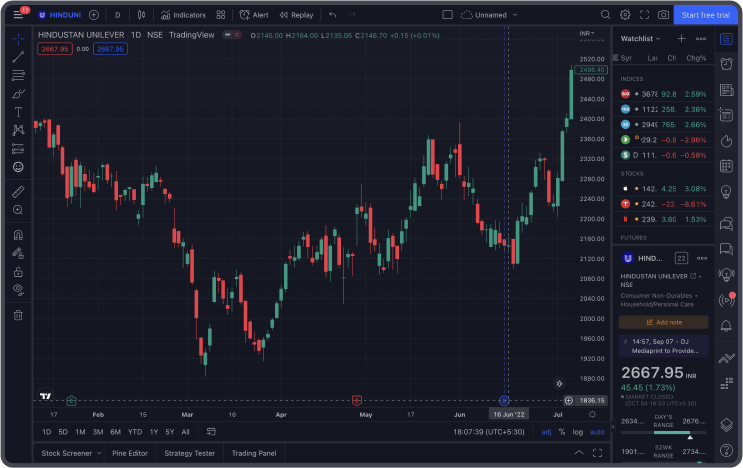
Task: Create a new Alert
Action: [x=254, y=15]
